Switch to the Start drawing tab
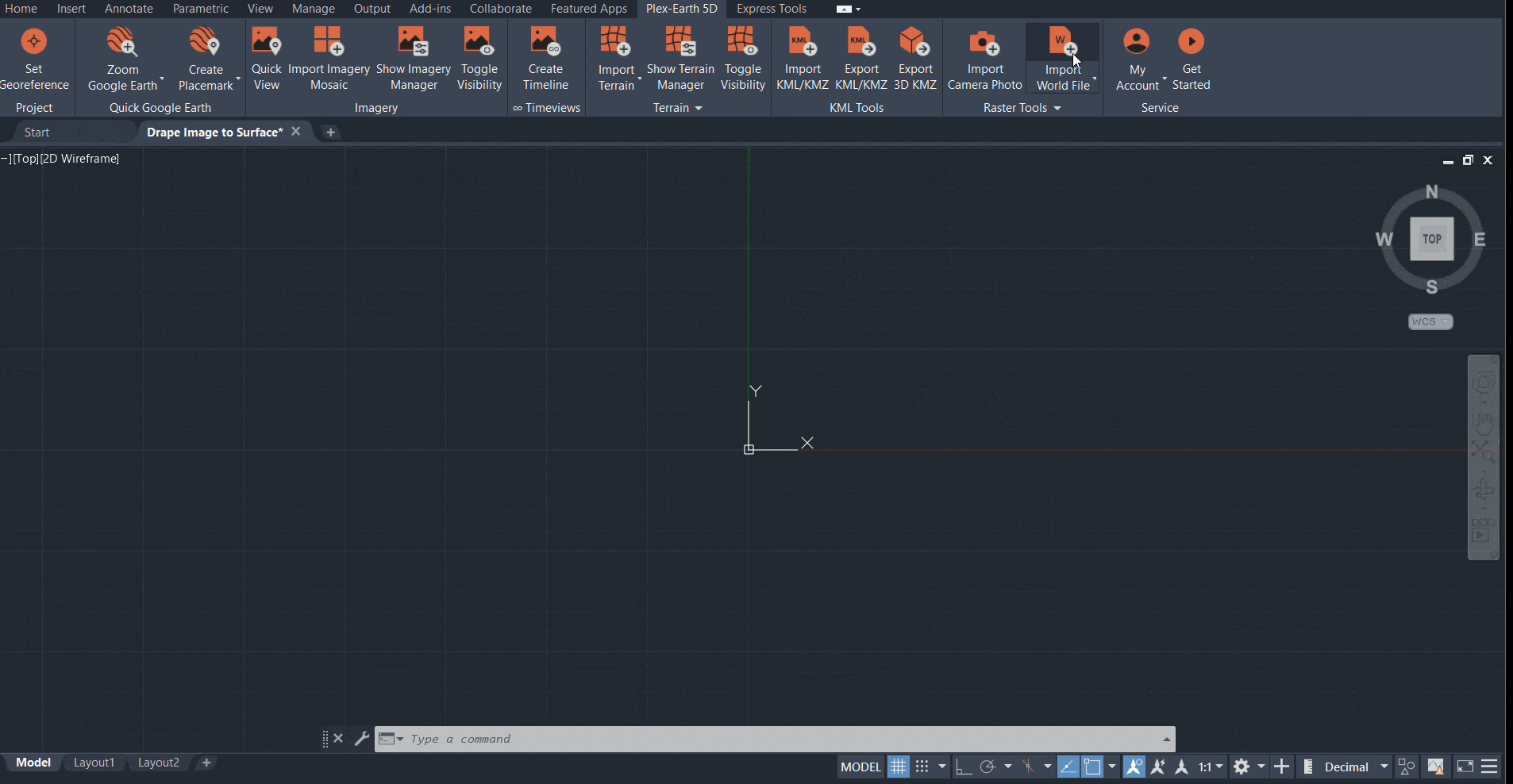 click(37, 133)
